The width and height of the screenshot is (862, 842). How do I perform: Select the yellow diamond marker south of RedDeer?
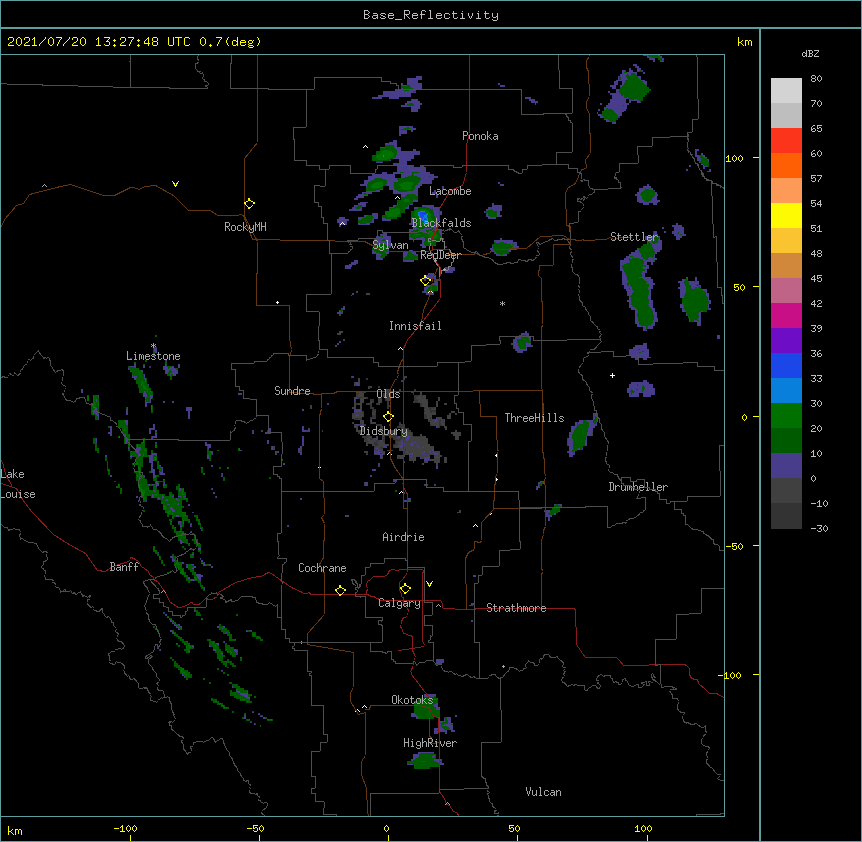(426, 281)
